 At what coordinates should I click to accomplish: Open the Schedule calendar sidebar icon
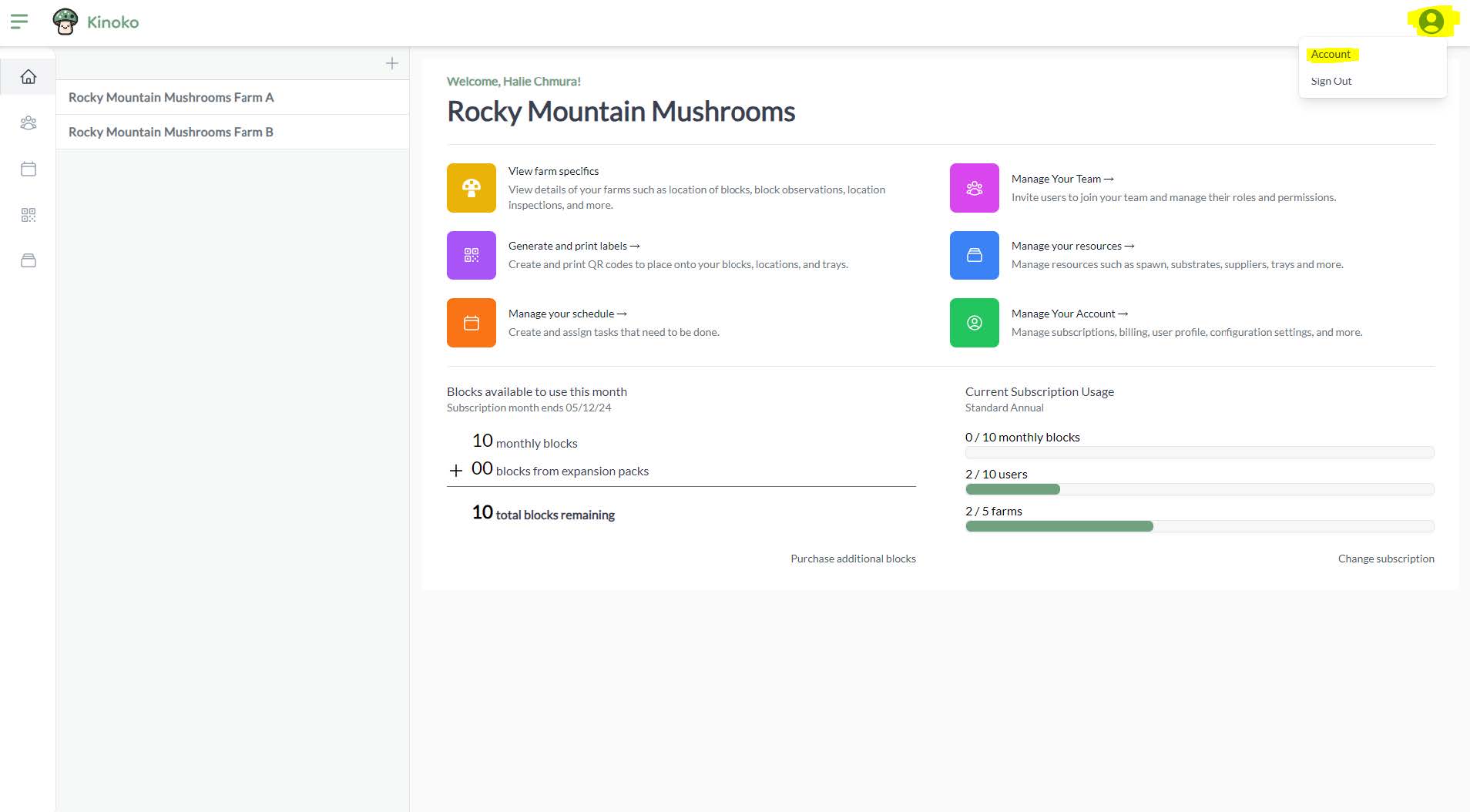pyautogui.click(x=29, y=169)
